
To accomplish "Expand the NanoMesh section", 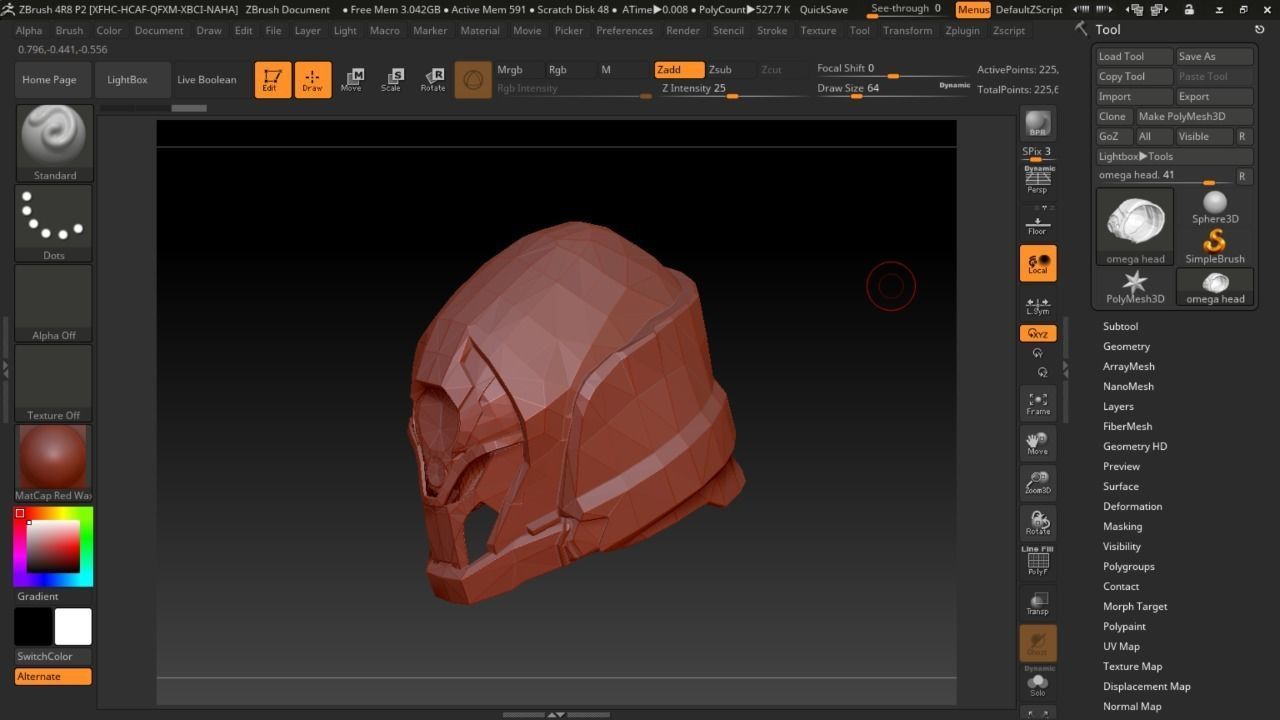I will point(1128,386).
